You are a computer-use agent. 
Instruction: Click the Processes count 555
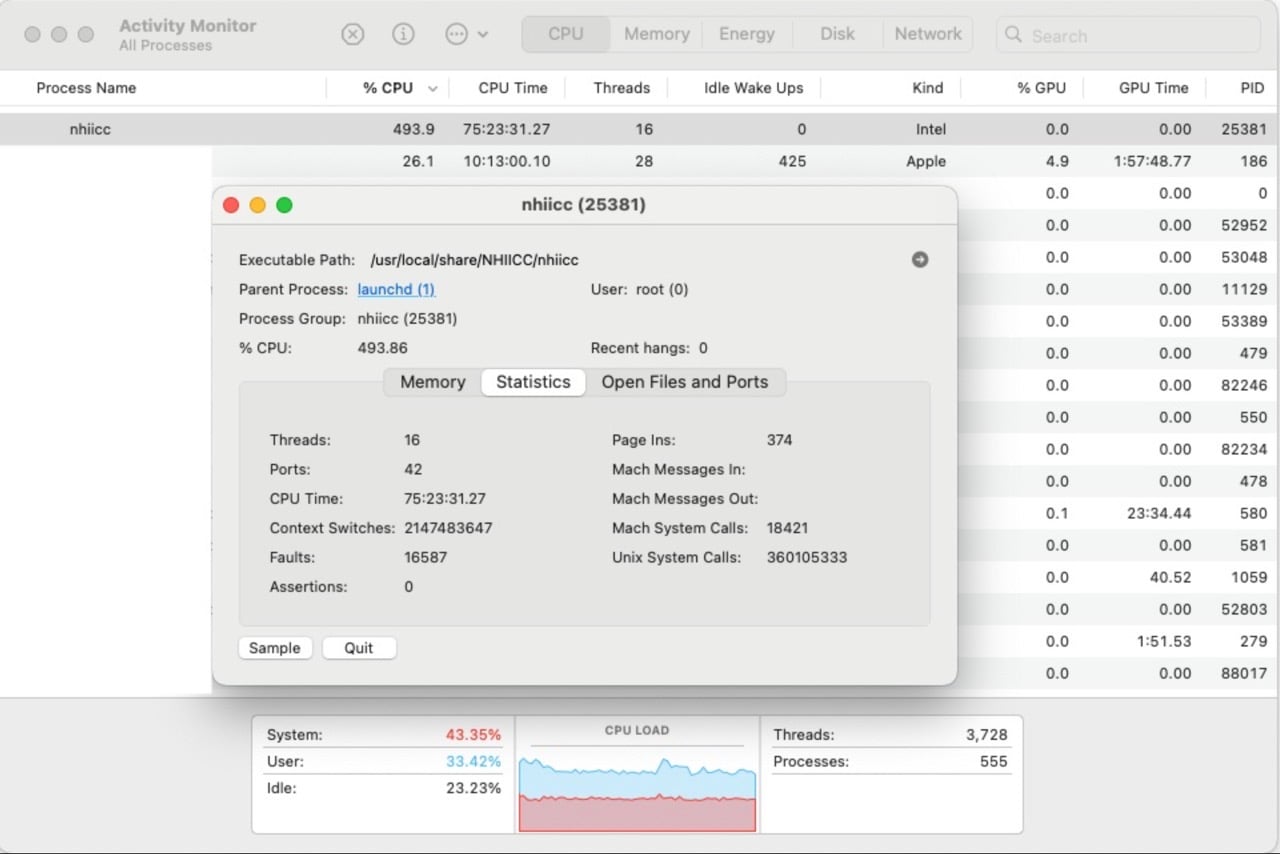pos(994,762)
